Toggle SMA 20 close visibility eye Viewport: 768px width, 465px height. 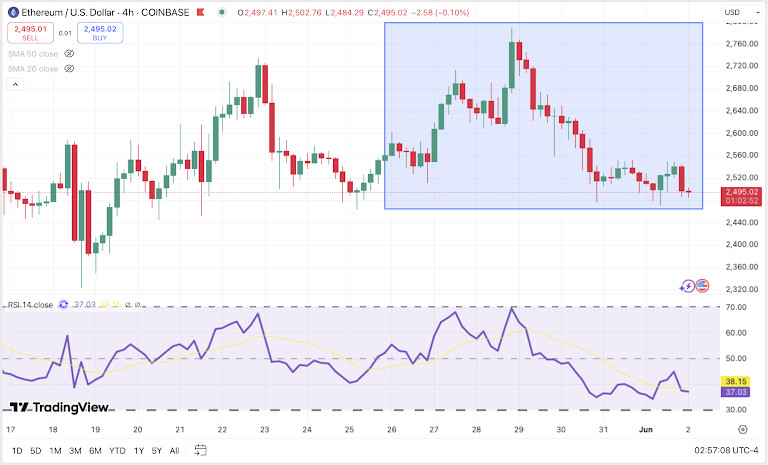69,69
